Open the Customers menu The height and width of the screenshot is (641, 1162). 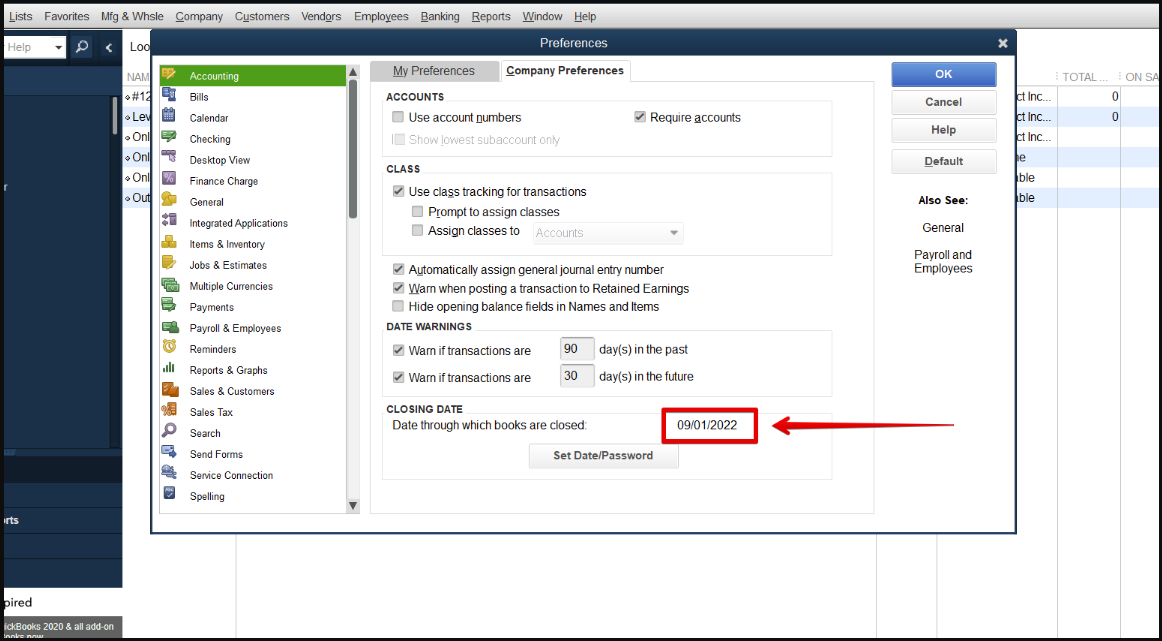(262, 16)
